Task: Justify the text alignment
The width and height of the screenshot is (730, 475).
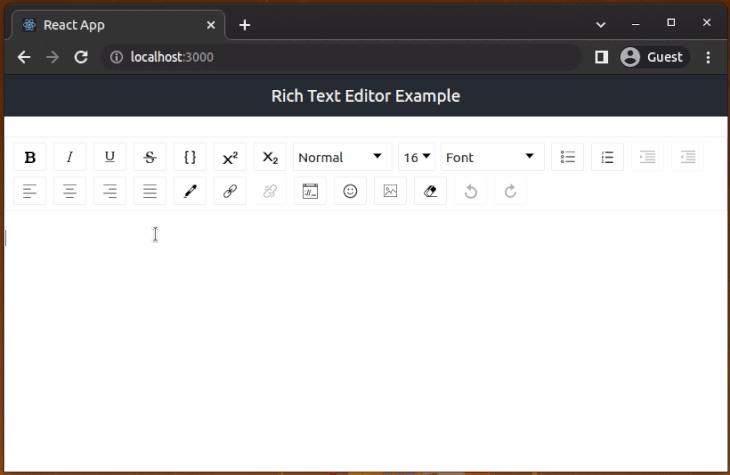Action: 150,191
